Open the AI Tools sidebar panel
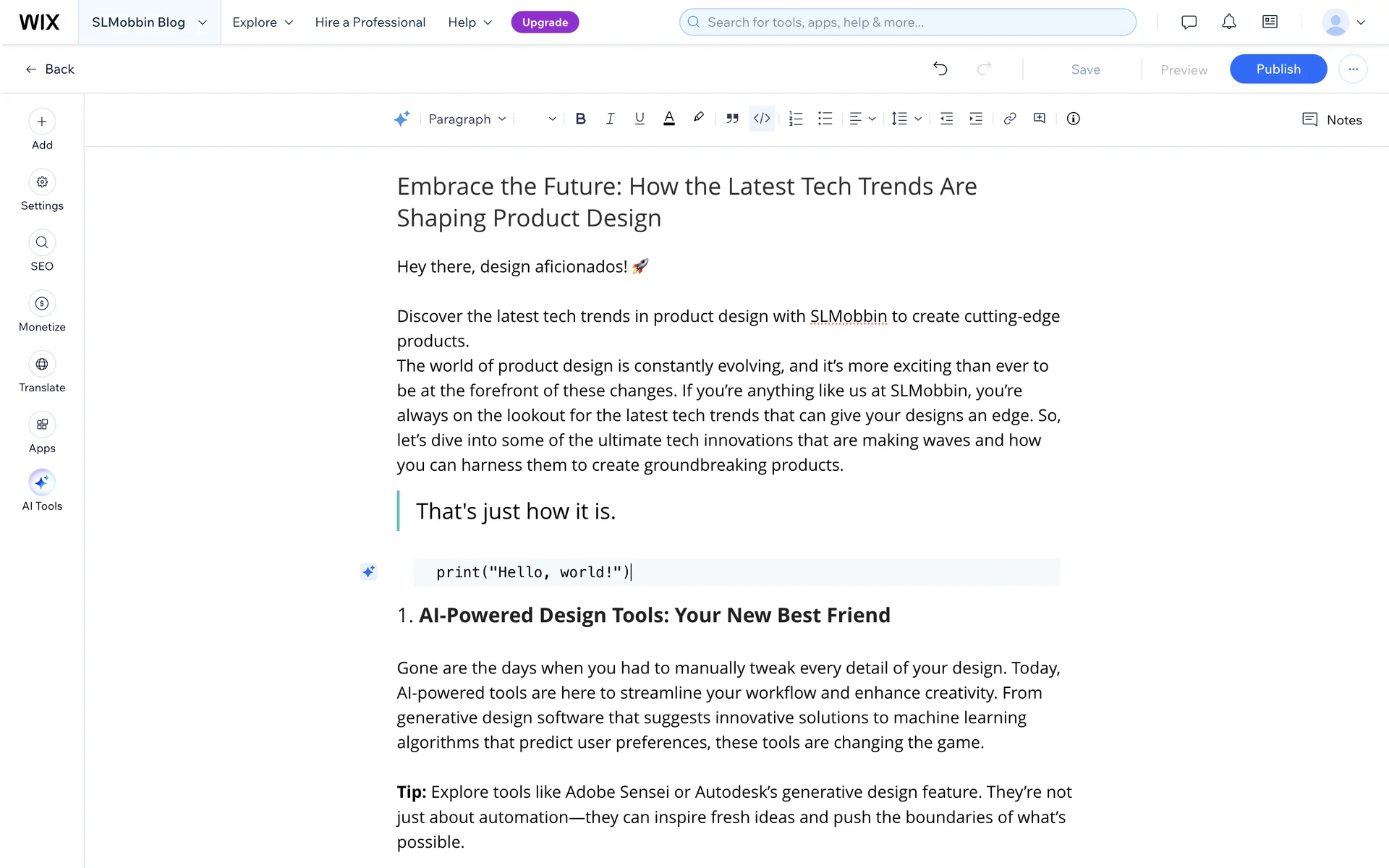 (x=42, y=490)
